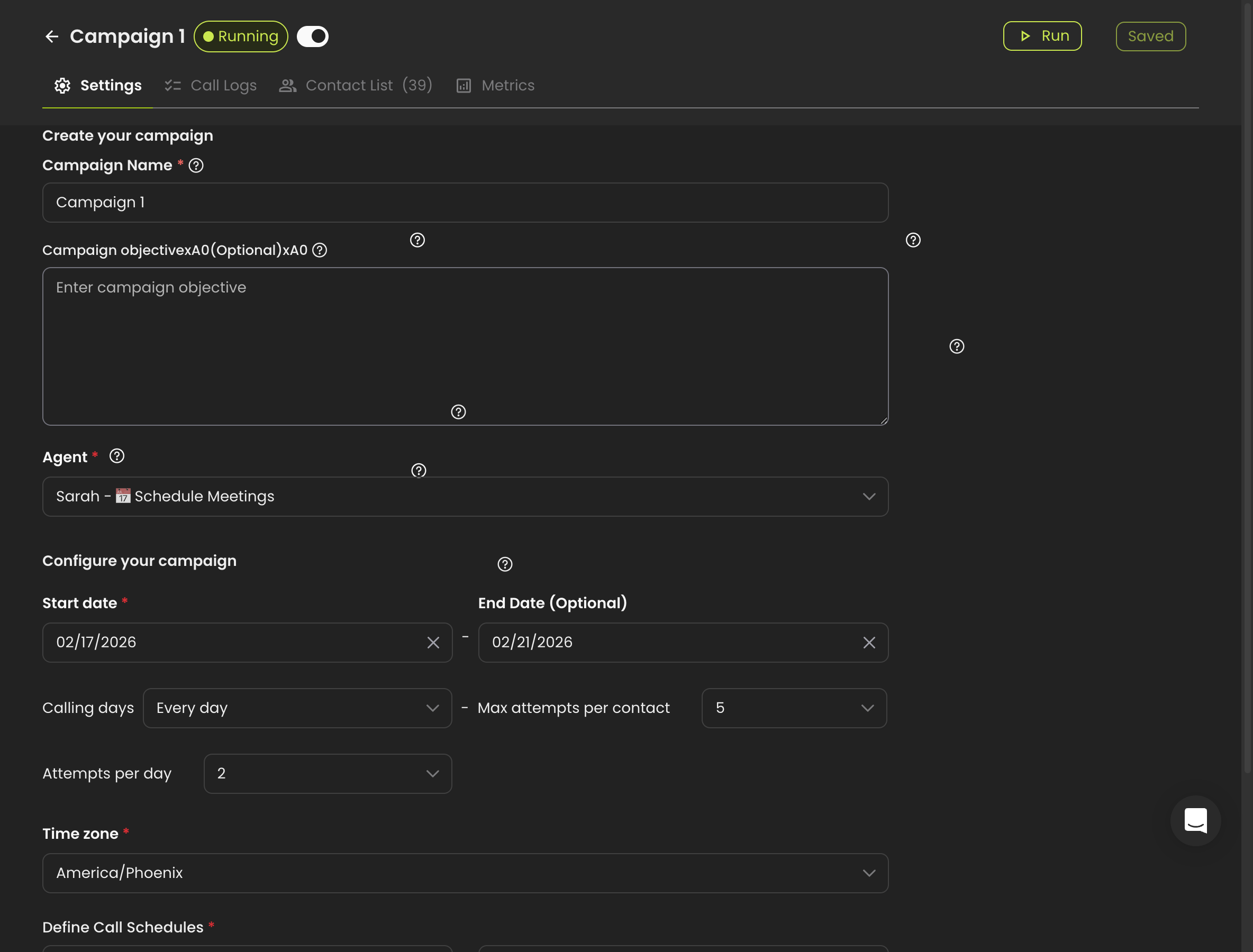
Task: Click into the campaign objective text area
Action: coord(465,346)
